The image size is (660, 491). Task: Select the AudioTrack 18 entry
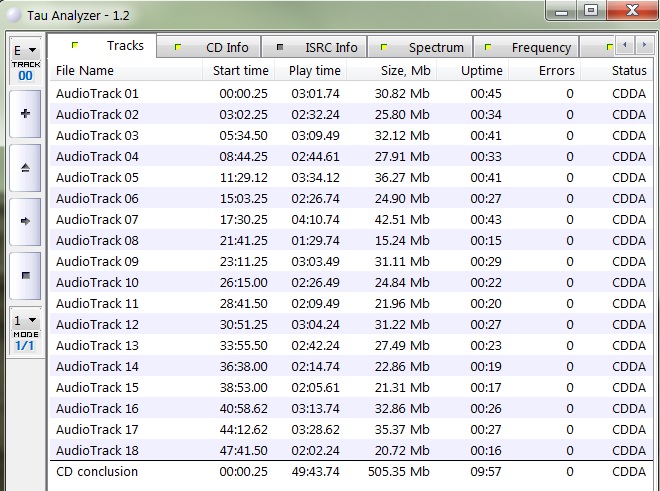point(97,450)
